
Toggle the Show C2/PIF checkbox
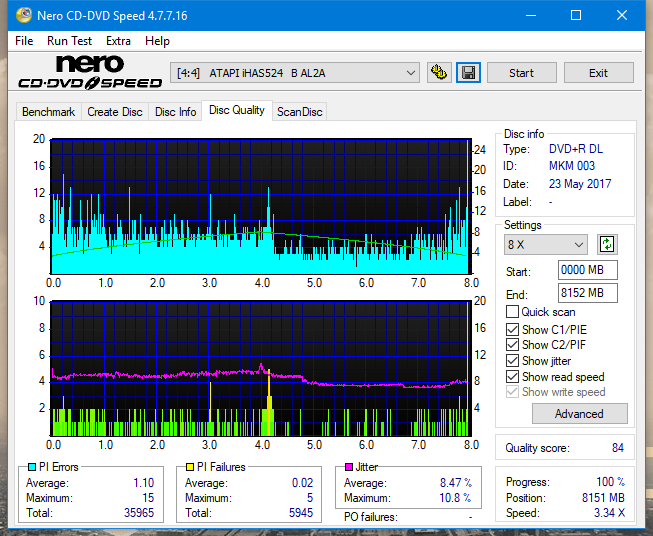pos(512,344)
